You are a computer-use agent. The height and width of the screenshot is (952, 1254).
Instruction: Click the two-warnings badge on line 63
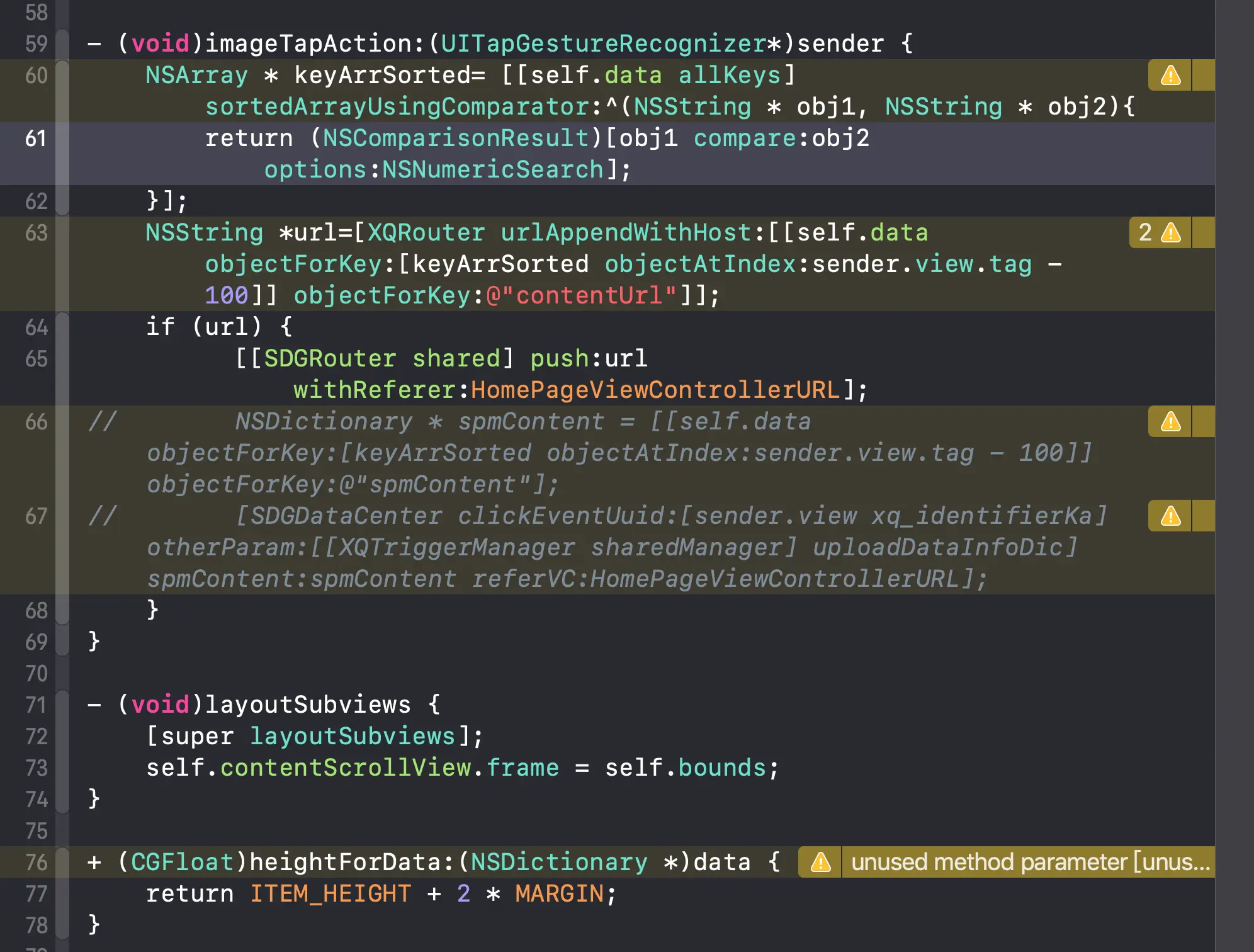point(1160,233)
